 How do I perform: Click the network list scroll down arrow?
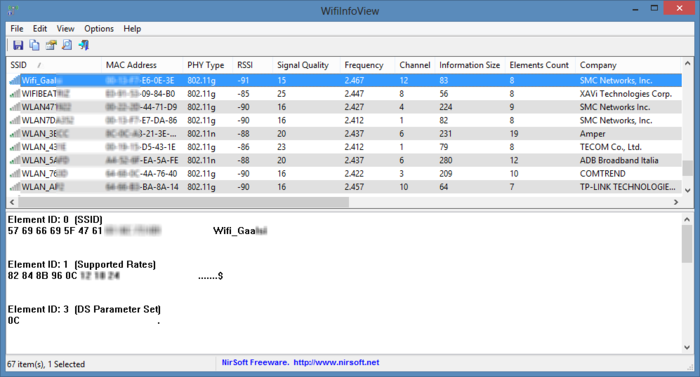pyautogui.click(x=688, y=190)
